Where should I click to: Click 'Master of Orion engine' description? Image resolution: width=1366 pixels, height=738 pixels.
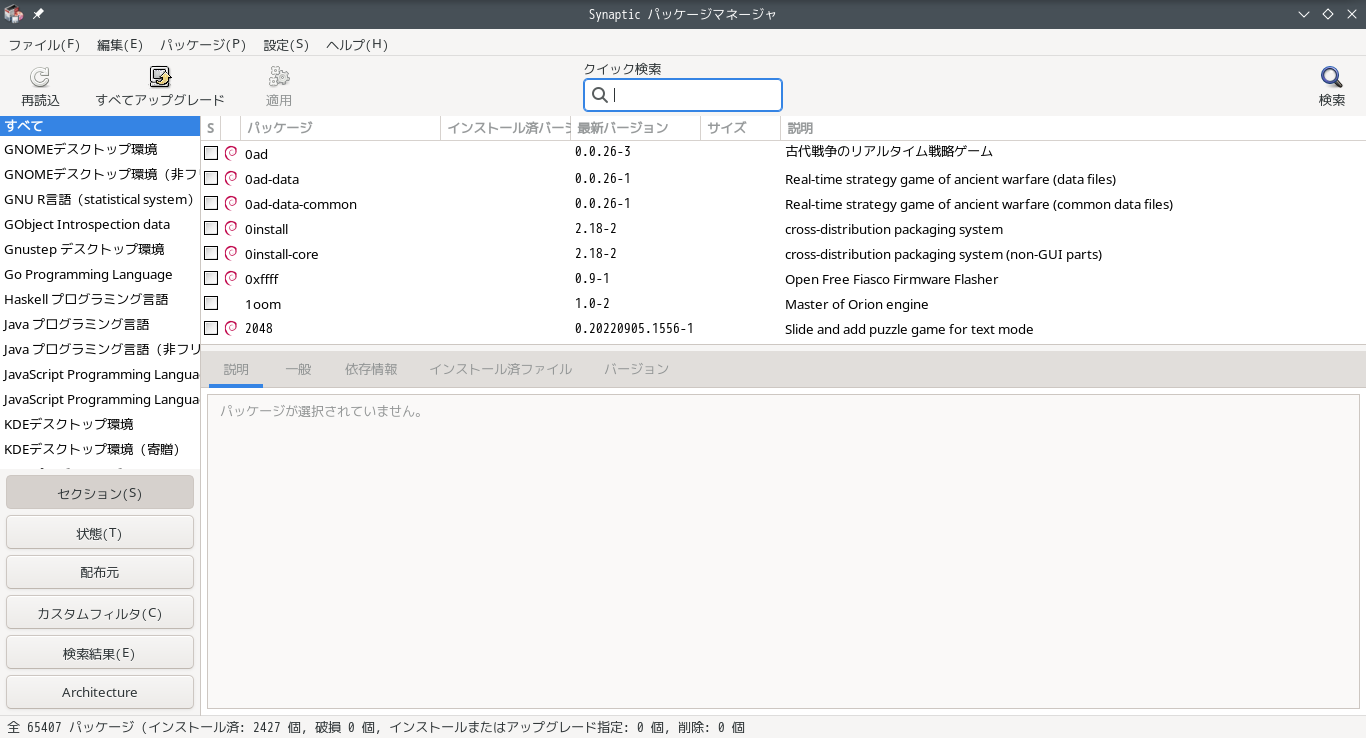[857, 304]
